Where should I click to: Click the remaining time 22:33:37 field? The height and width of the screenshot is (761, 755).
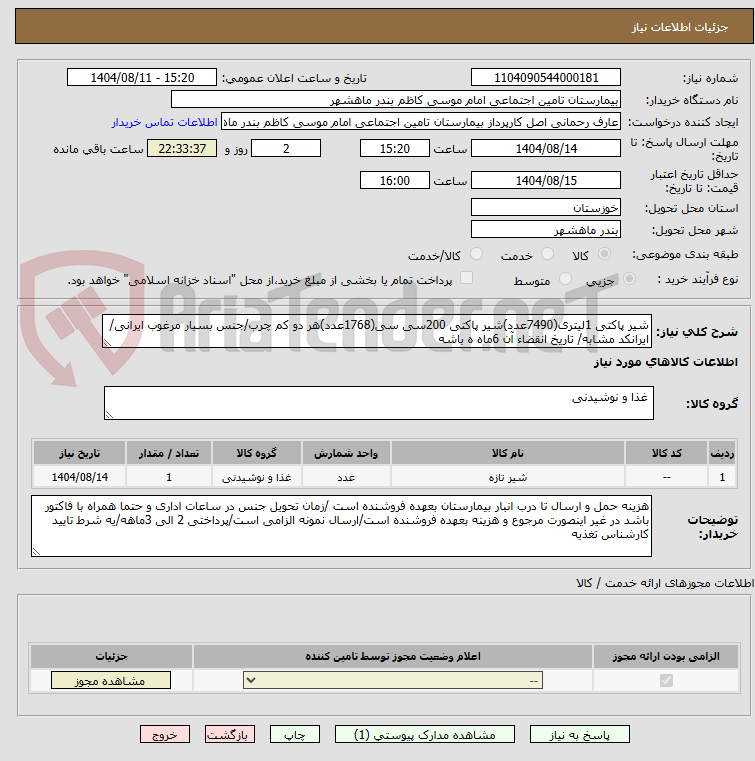pyautogui.click(x=182, y=149)
